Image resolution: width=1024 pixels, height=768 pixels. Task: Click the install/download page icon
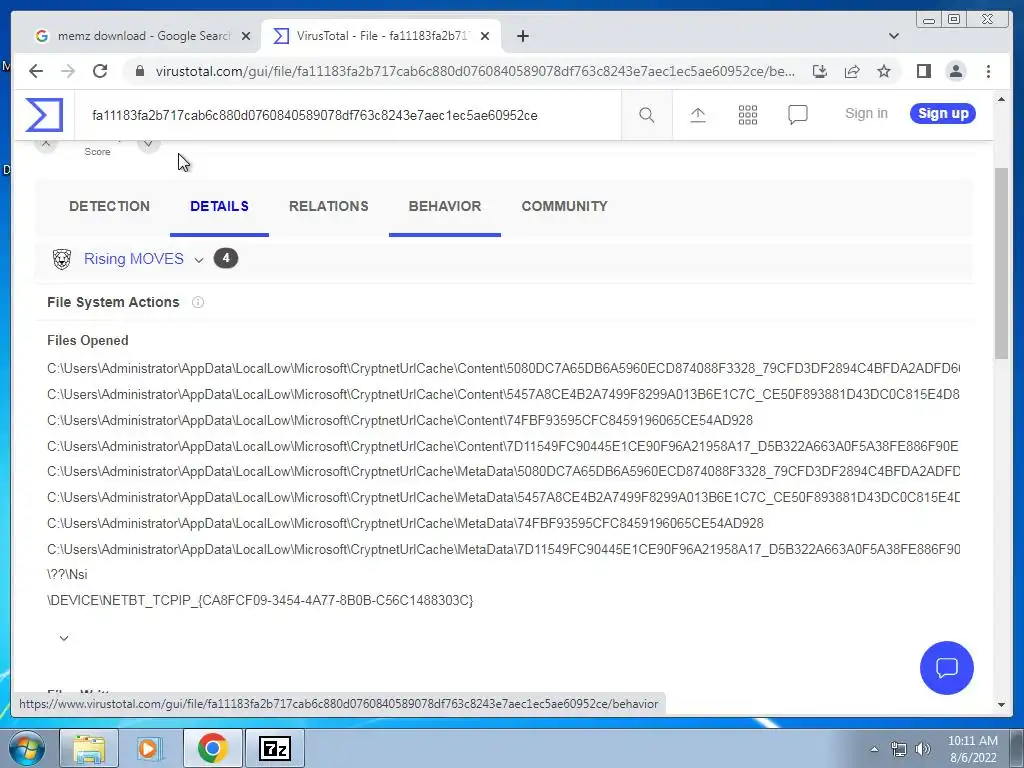(x=820, y=71)
